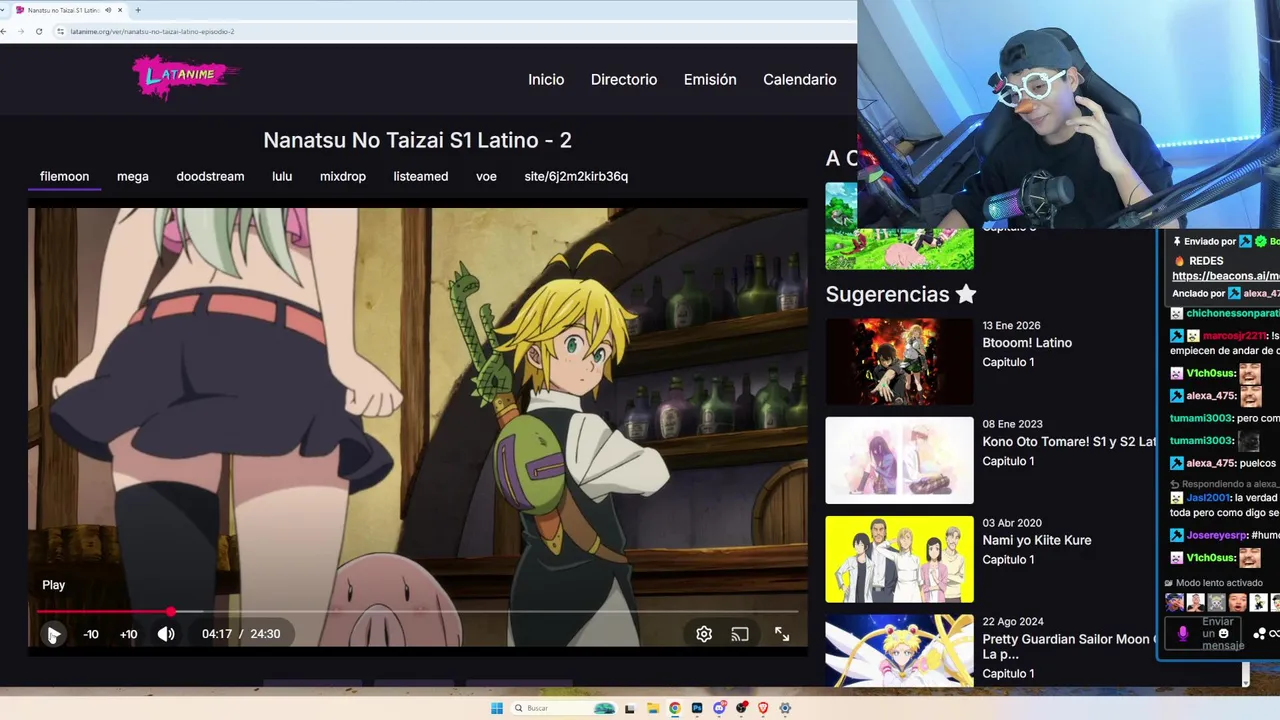Select the listeamed server option
1280x720 pixels.
[421, 176]
